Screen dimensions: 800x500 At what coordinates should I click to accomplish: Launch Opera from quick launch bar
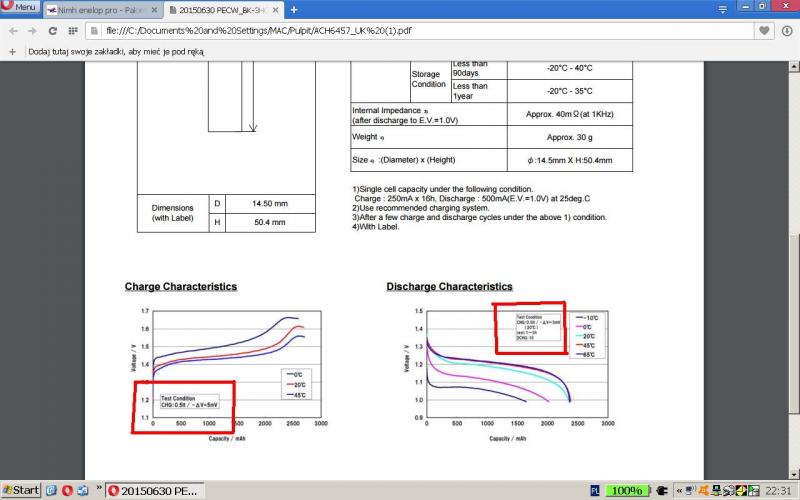pyautogui.click(x=68, y=490)
